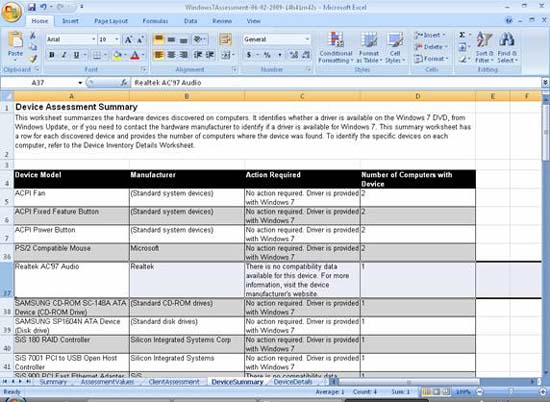The height and width of the screenshot is (402, 550).
Task: Click Insert cells button
Action: click(x=430, y=35)
